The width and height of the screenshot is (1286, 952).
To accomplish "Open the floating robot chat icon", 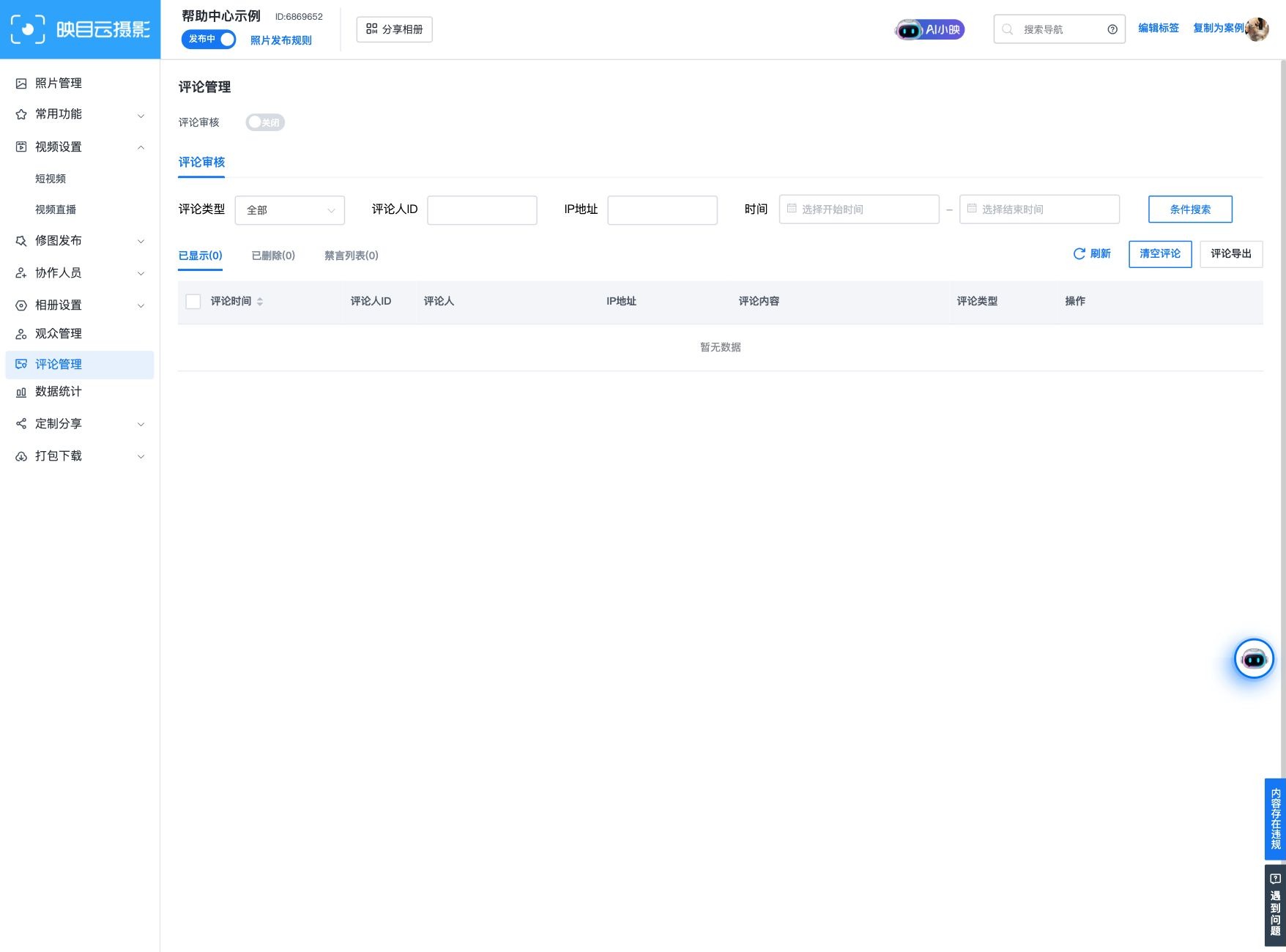I will 1254,658.
